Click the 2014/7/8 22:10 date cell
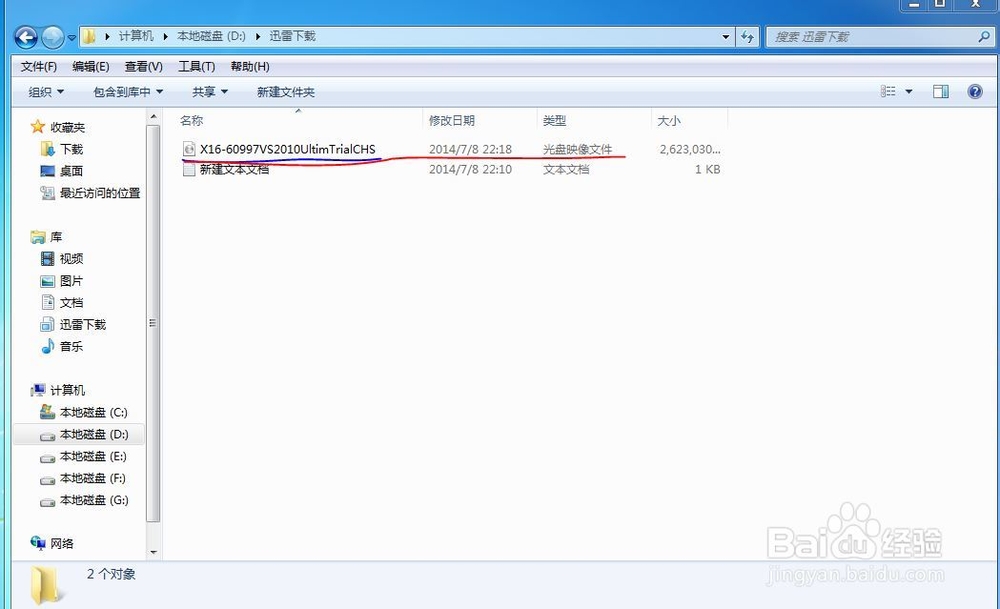This screenshot has height=609, width=1000. (470, 169)
